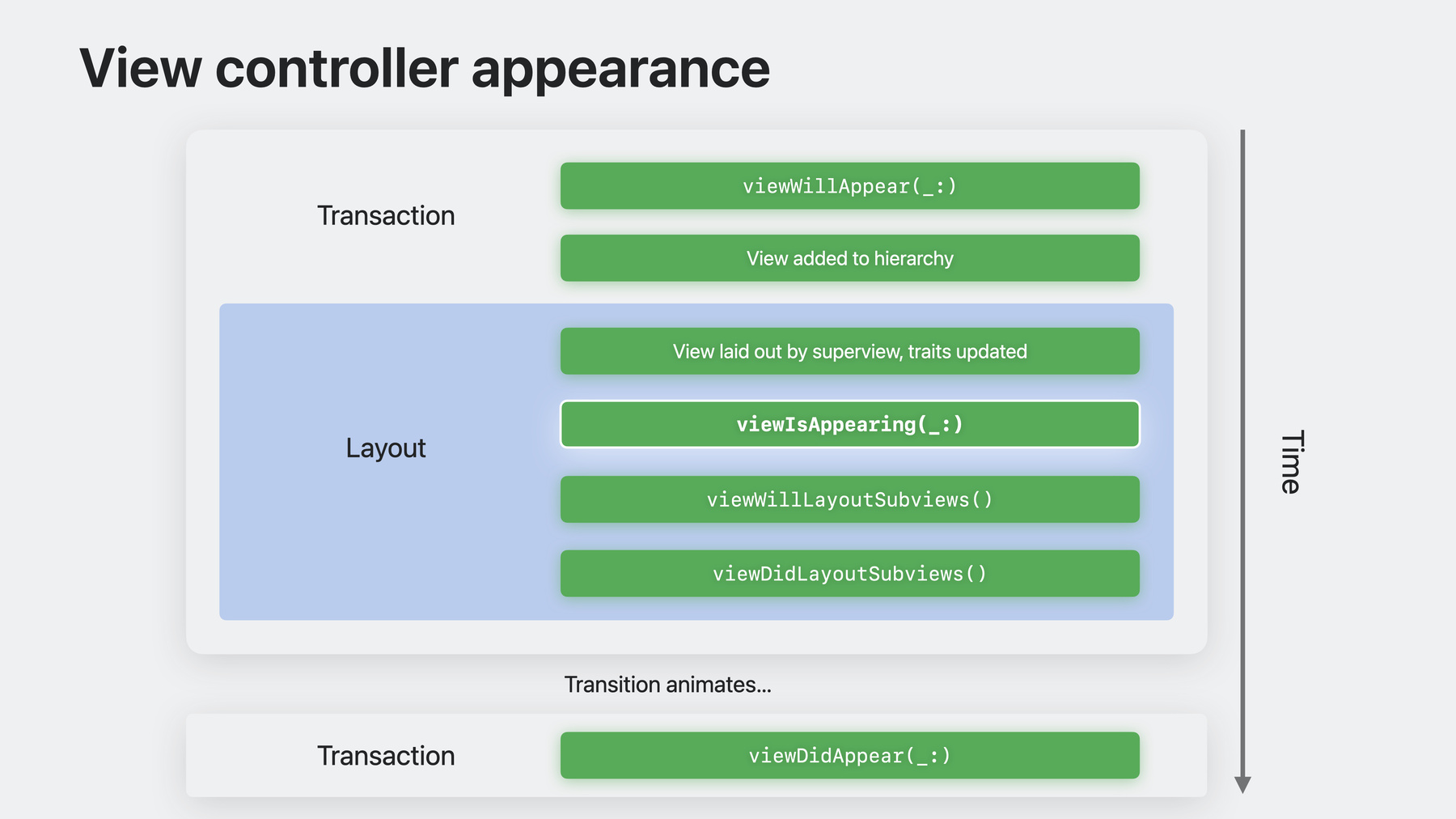Click the vertical time arrow line
This screenshot has height=819, width=1456.
(x=1243, y=453)
